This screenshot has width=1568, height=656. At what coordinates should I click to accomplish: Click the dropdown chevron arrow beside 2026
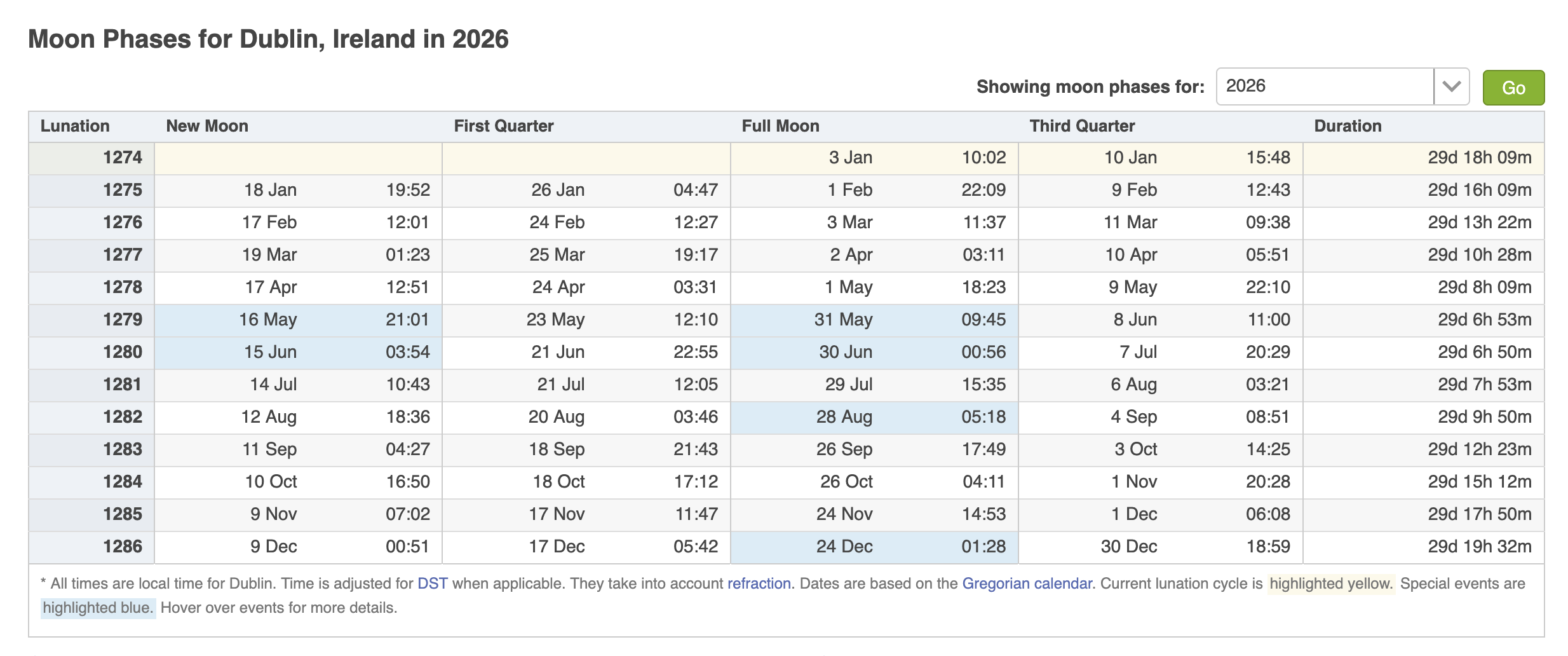click(1451, 86)
